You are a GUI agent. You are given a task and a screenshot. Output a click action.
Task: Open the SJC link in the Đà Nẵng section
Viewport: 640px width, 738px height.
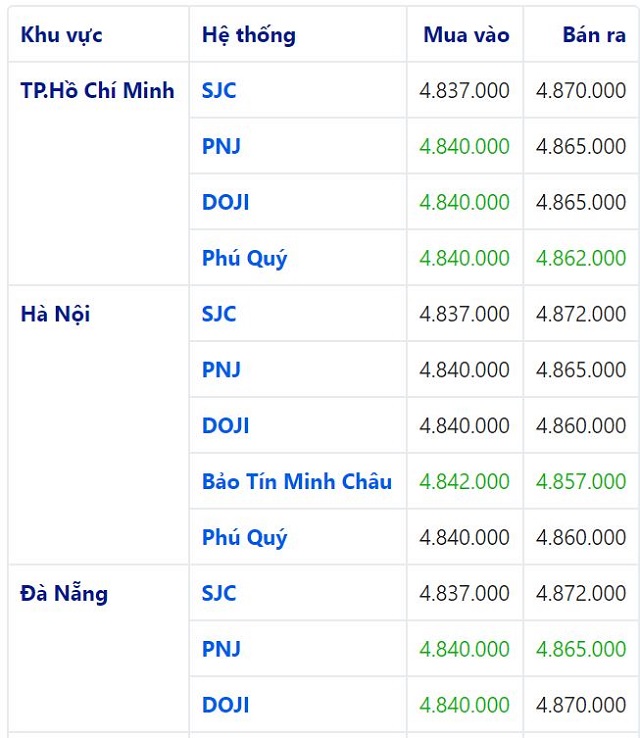(219, 594)
